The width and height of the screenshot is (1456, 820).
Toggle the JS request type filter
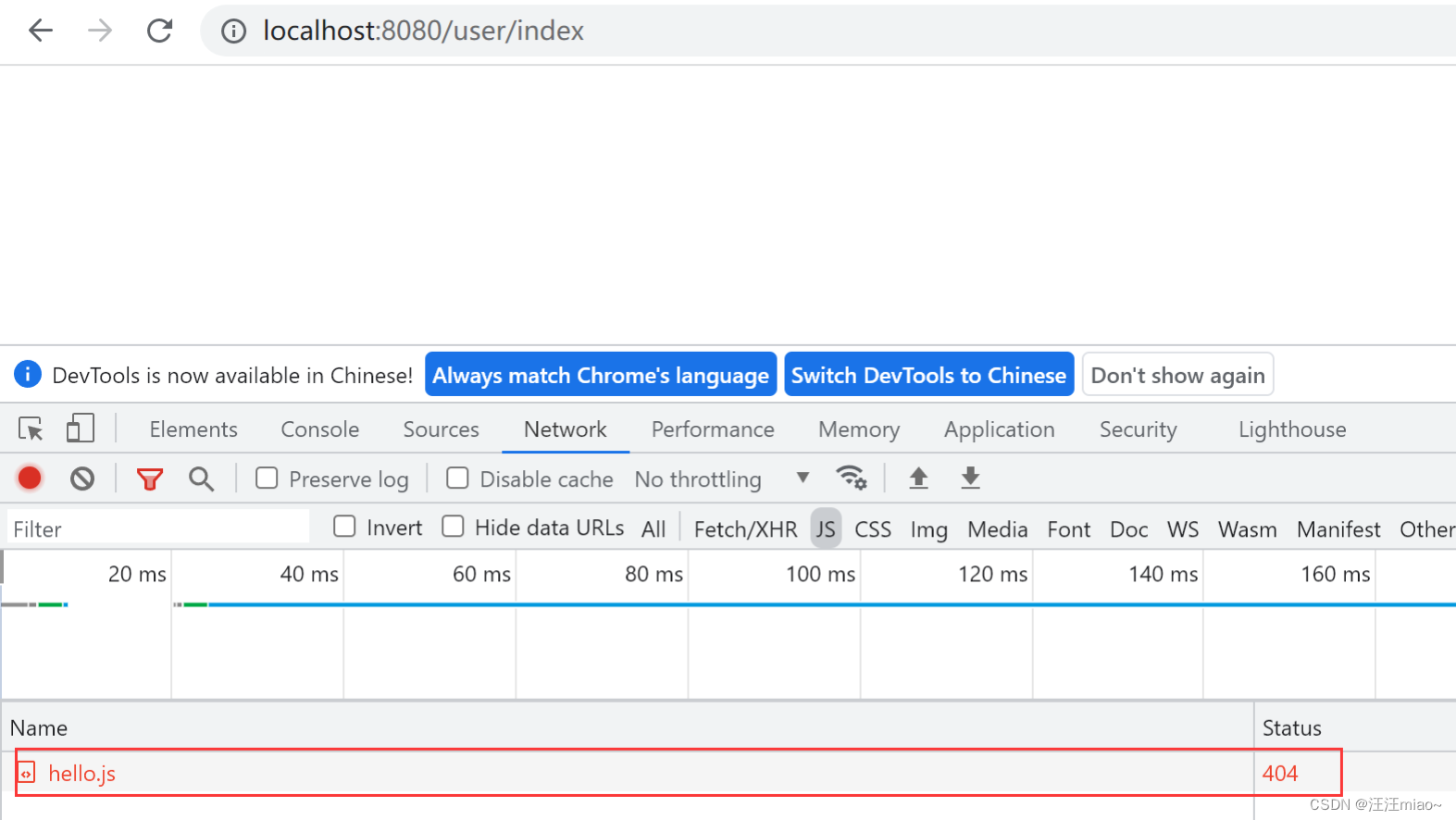coord(826,529)
